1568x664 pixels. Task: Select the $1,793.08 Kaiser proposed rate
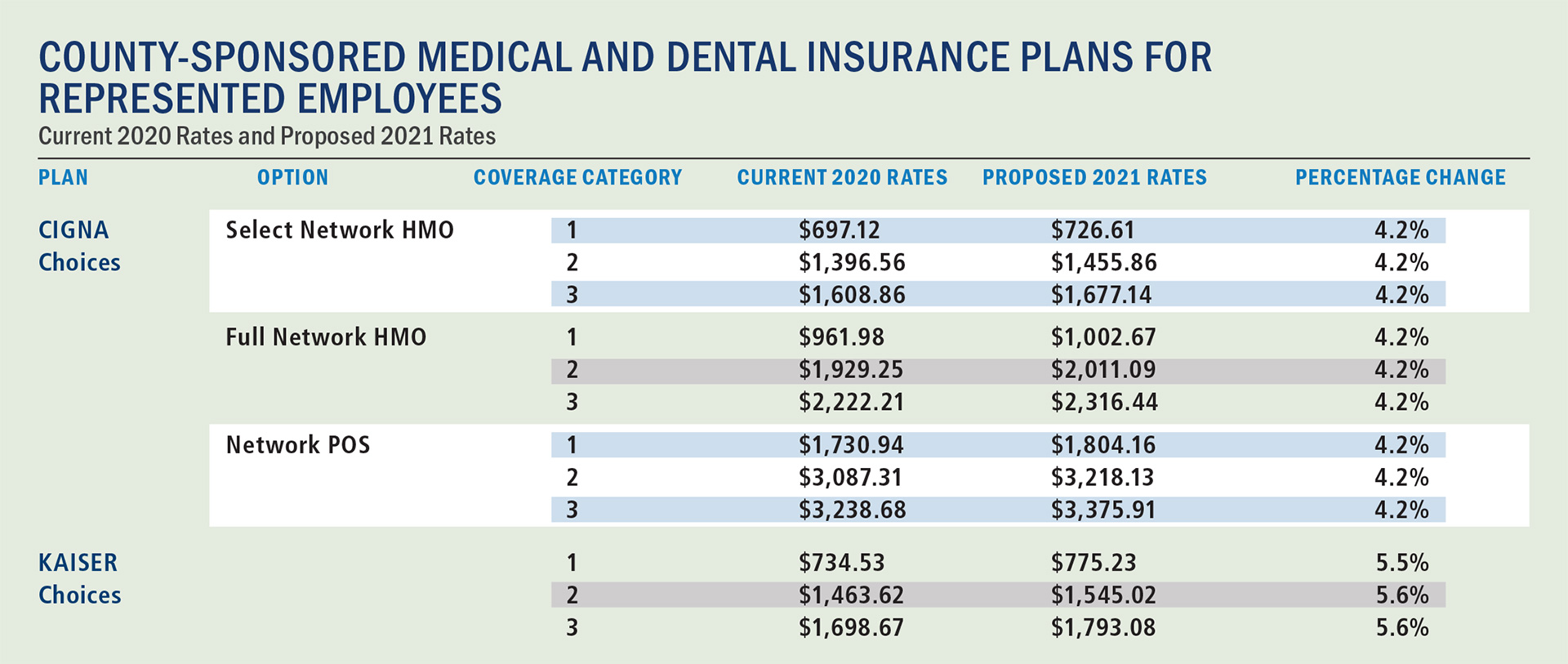tap(1103, 628)
